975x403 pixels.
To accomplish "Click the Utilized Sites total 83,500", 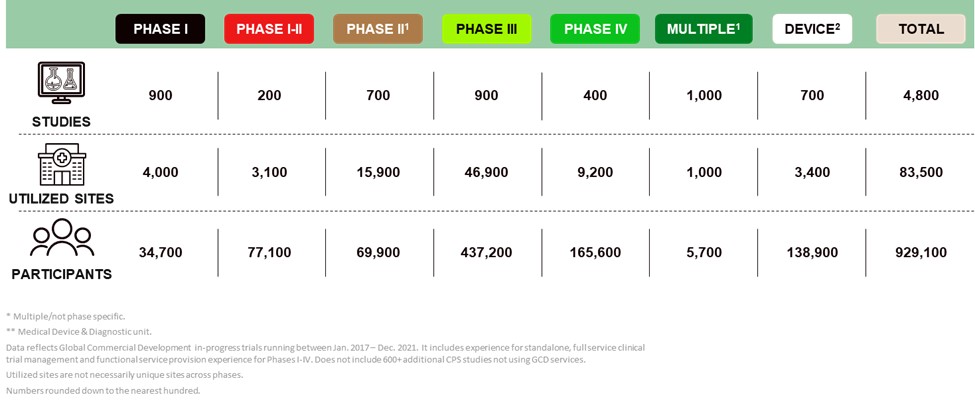I will 921,172.
